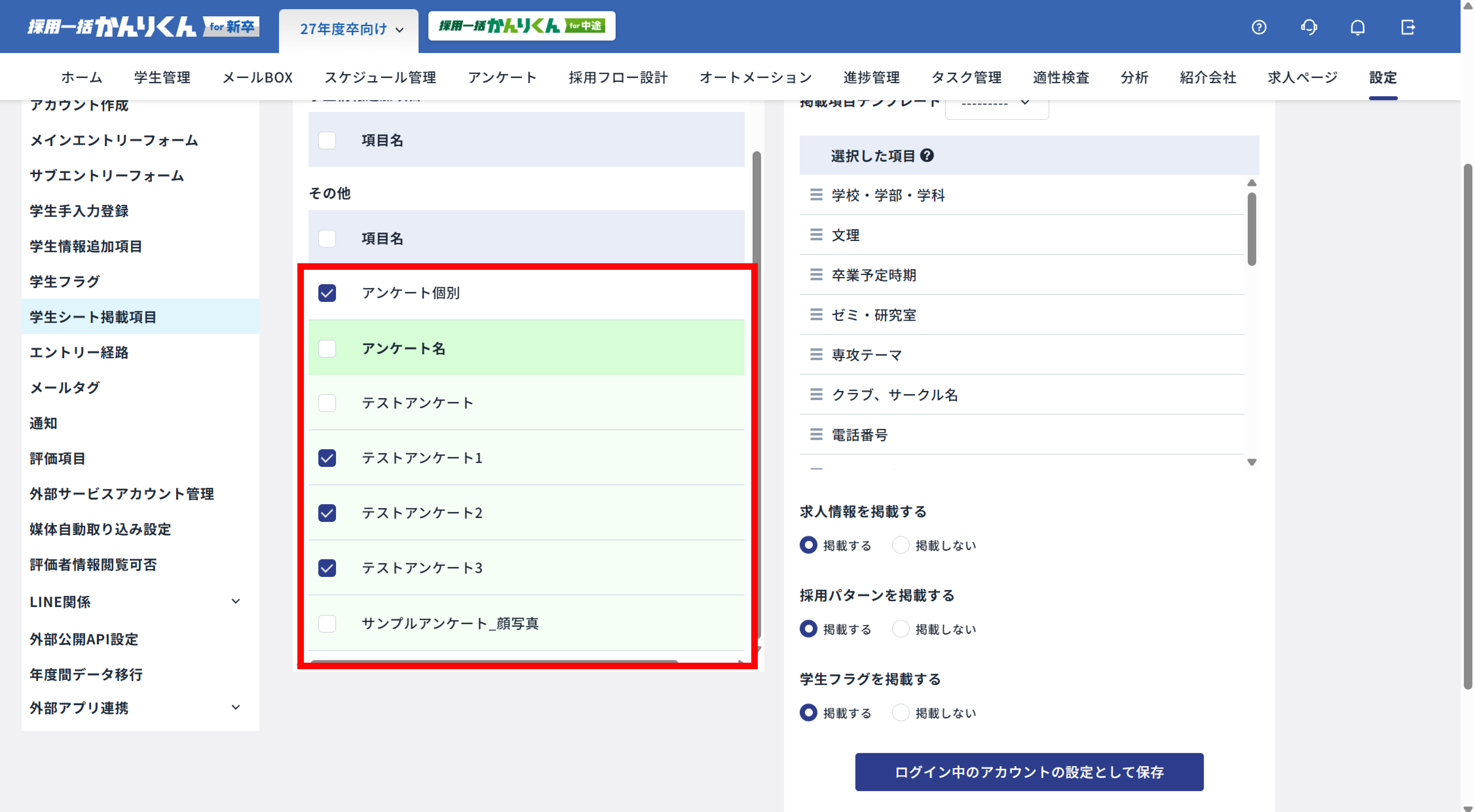1475x812 pixels.
Task: Check the テストアンケート checkbox
Action: point(327,403)
